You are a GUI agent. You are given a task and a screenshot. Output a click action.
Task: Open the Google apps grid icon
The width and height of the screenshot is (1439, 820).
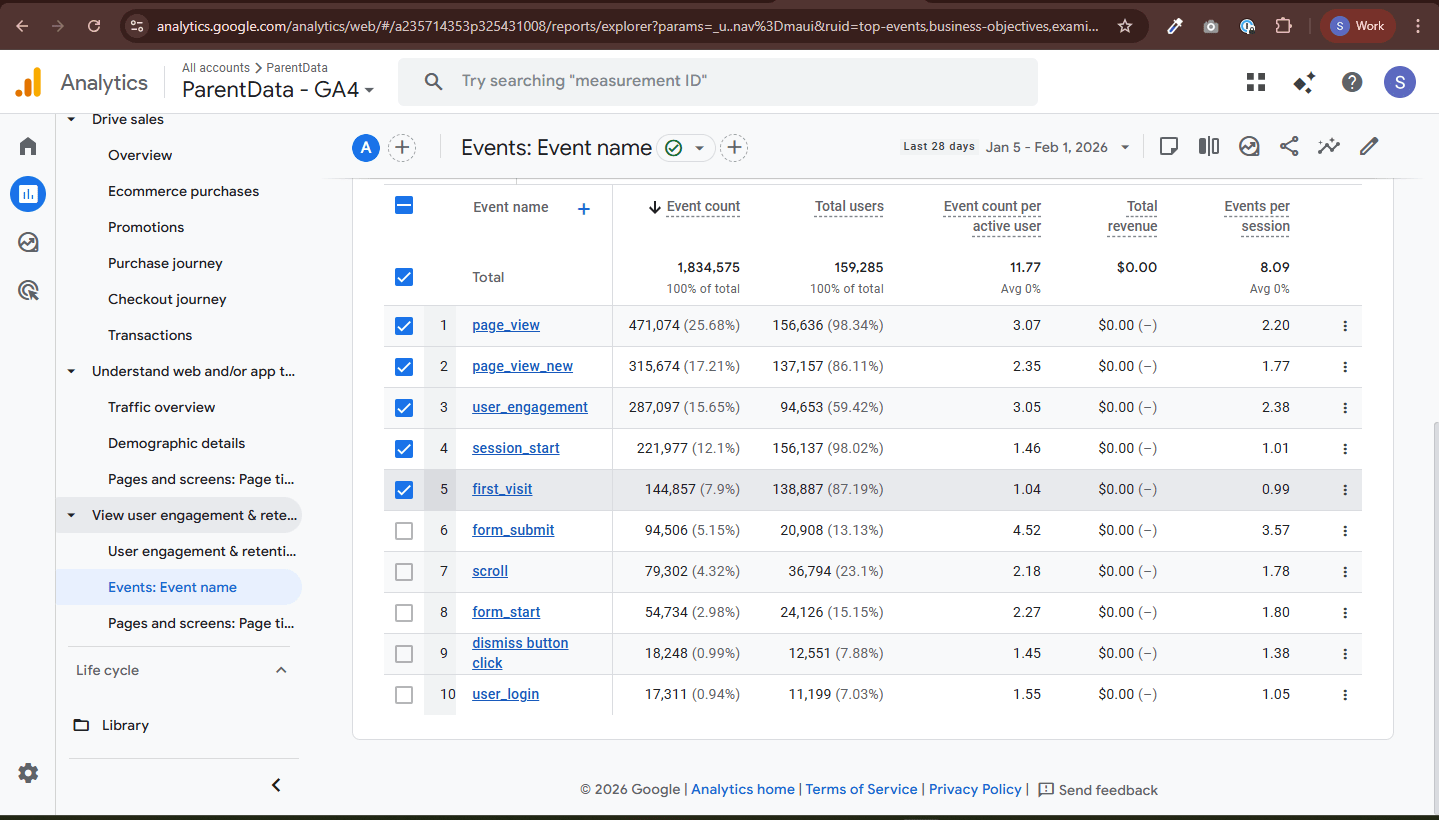click(x=1256, y=82)
